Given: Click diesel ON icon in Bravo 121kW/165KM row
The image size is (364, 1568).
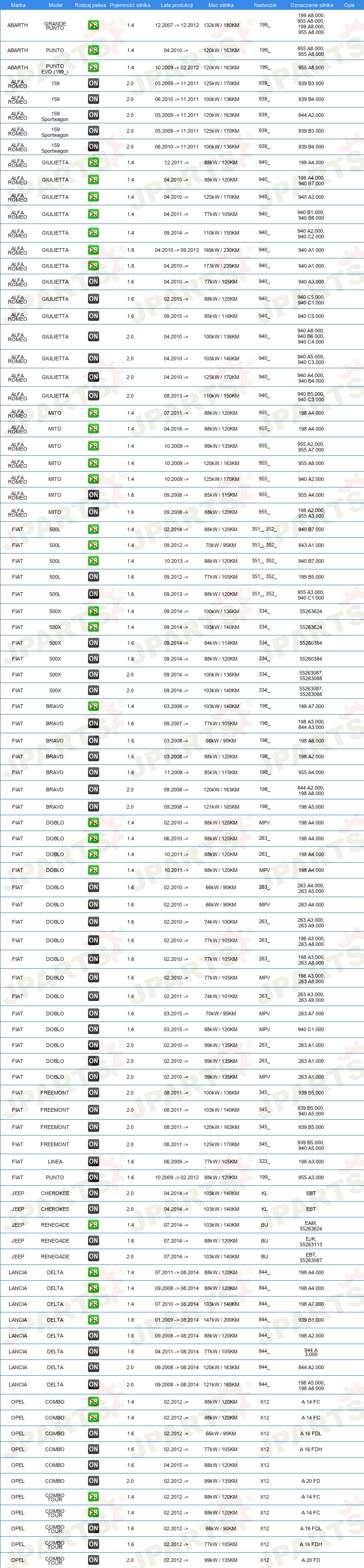Looking at the screenshot, I should 93,806.
